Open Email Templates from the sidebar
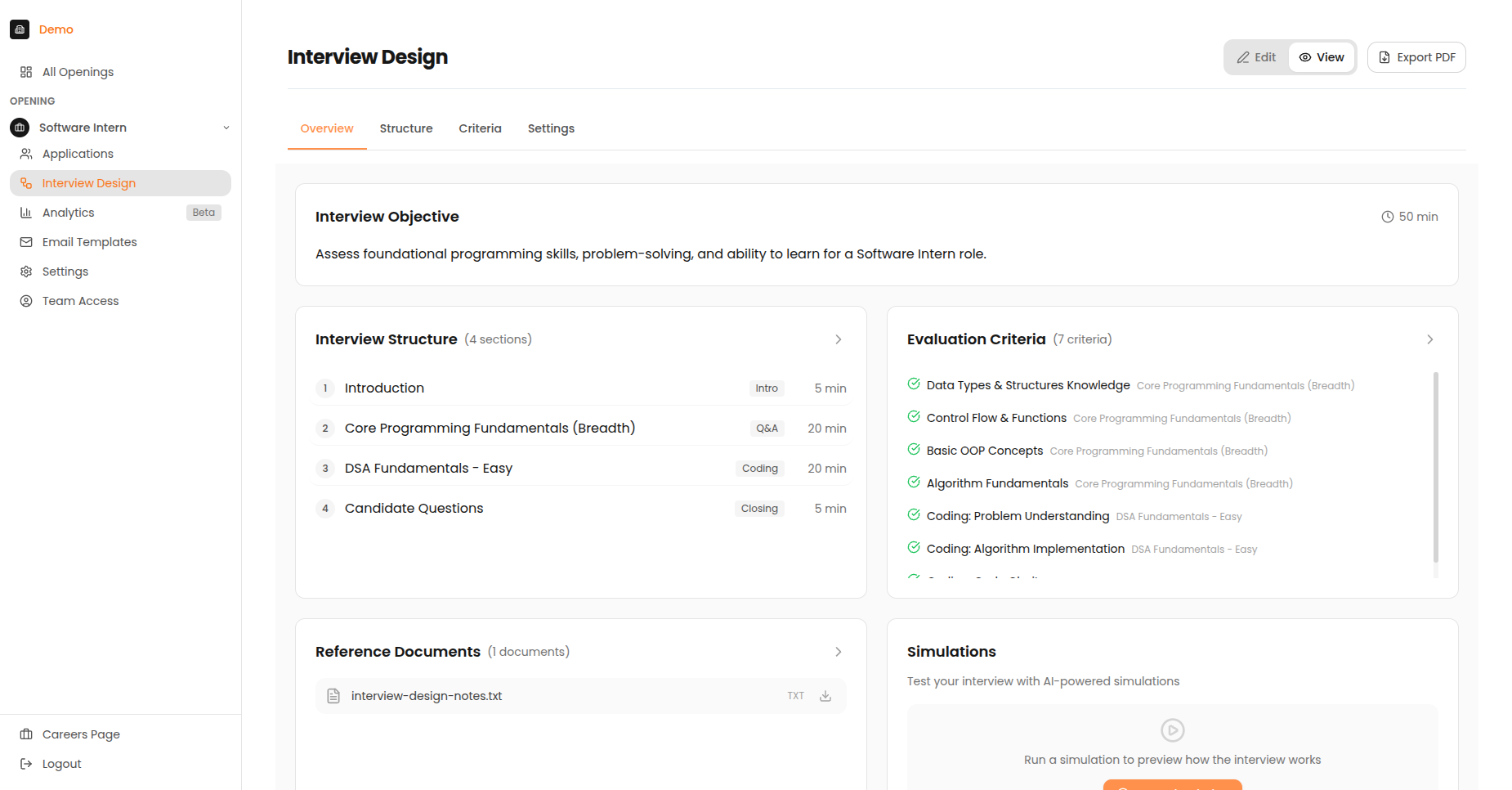This screenshot has width=1512, height=790. (89, 241)
